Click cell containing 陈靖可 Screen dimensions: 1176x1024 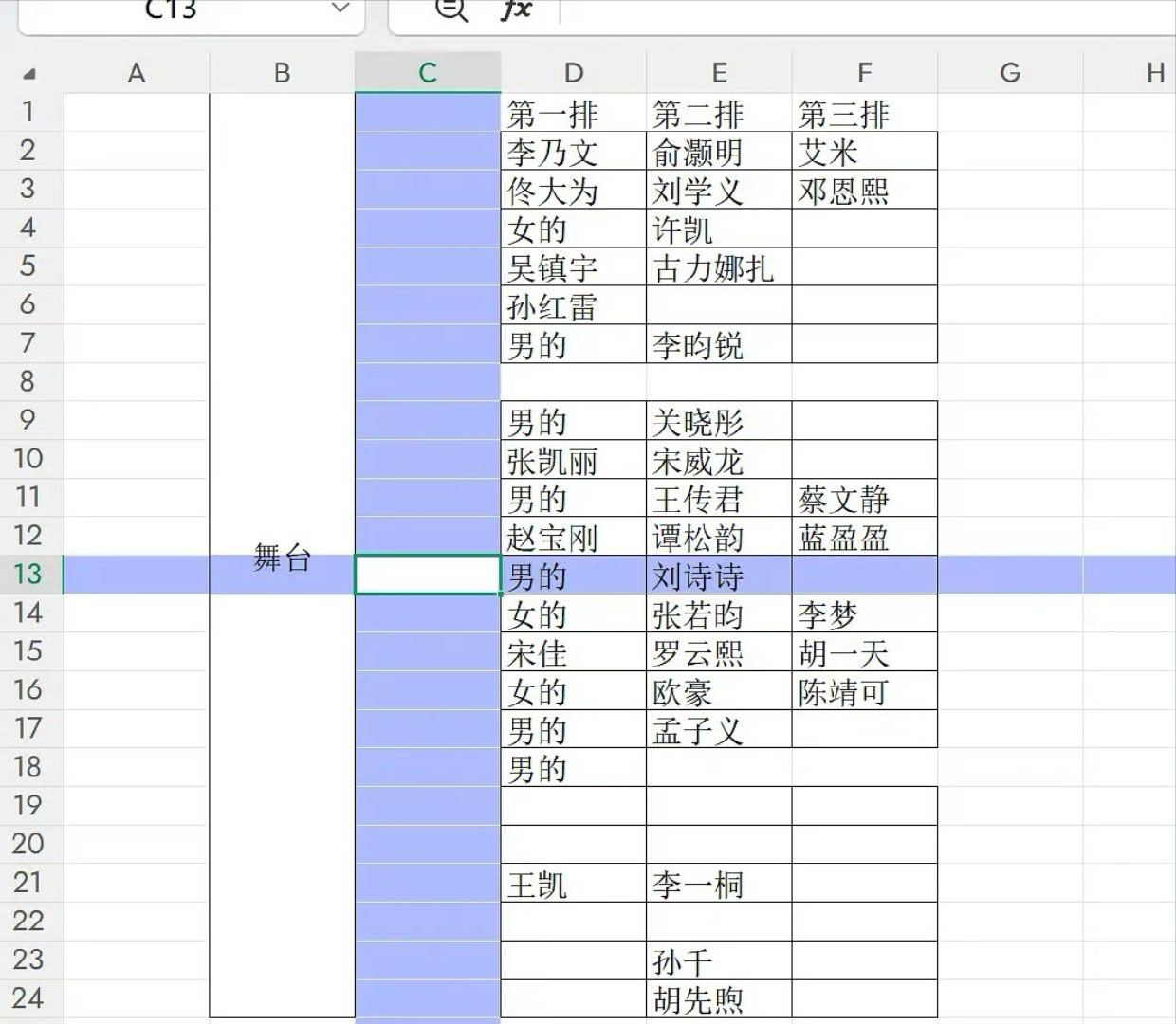[x=864, y=691]
